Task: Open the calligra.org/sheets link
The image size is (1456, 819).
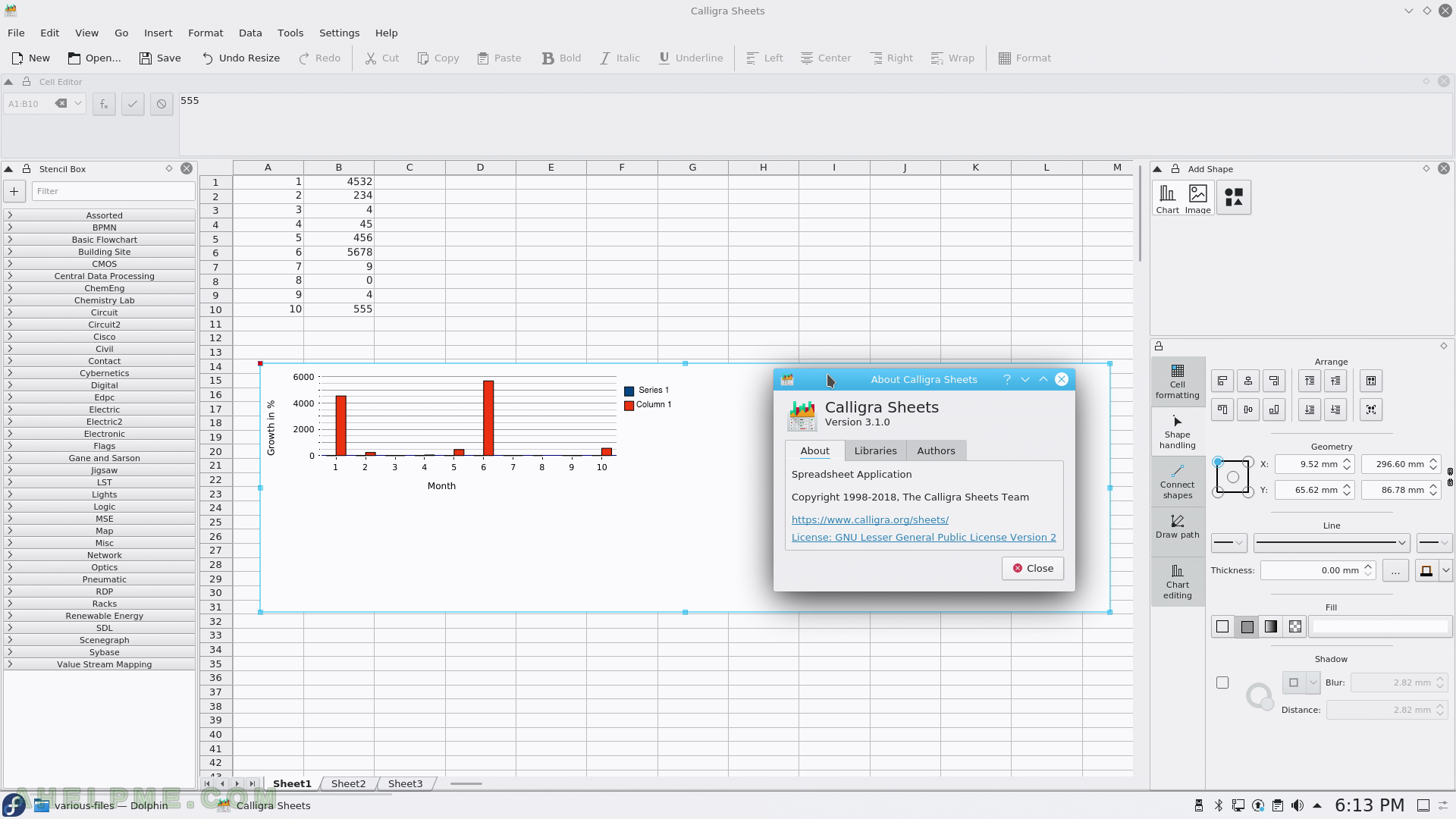Action: tap(870, 519)
